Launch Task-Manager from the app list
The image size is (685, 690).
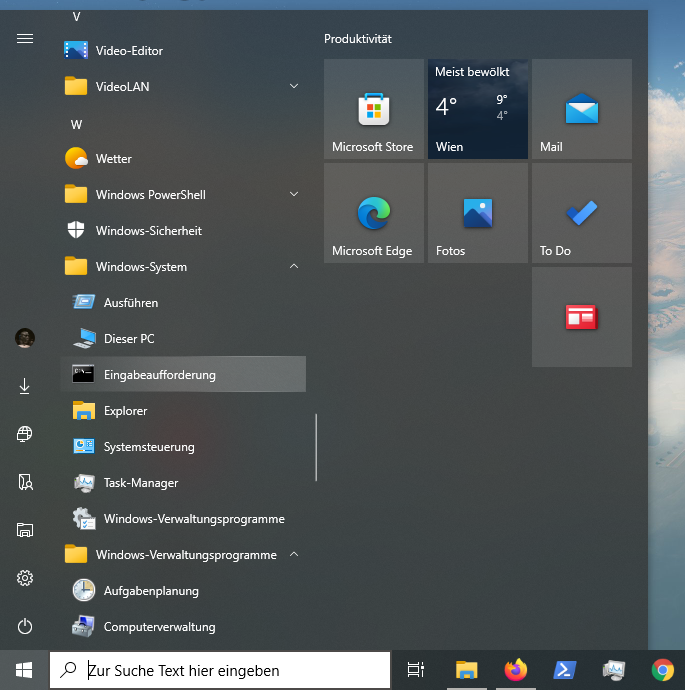pos(183,483)
